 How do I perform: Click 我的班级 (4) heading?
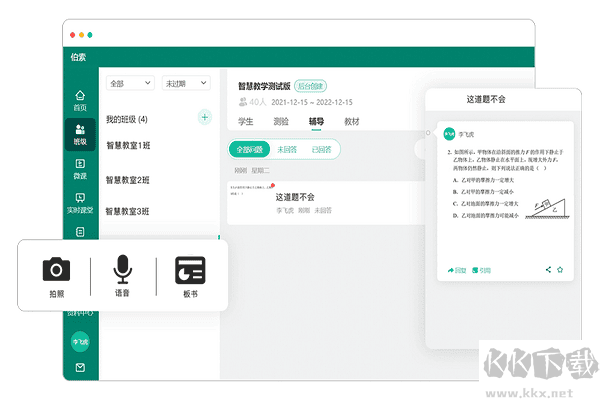[127, 119]
